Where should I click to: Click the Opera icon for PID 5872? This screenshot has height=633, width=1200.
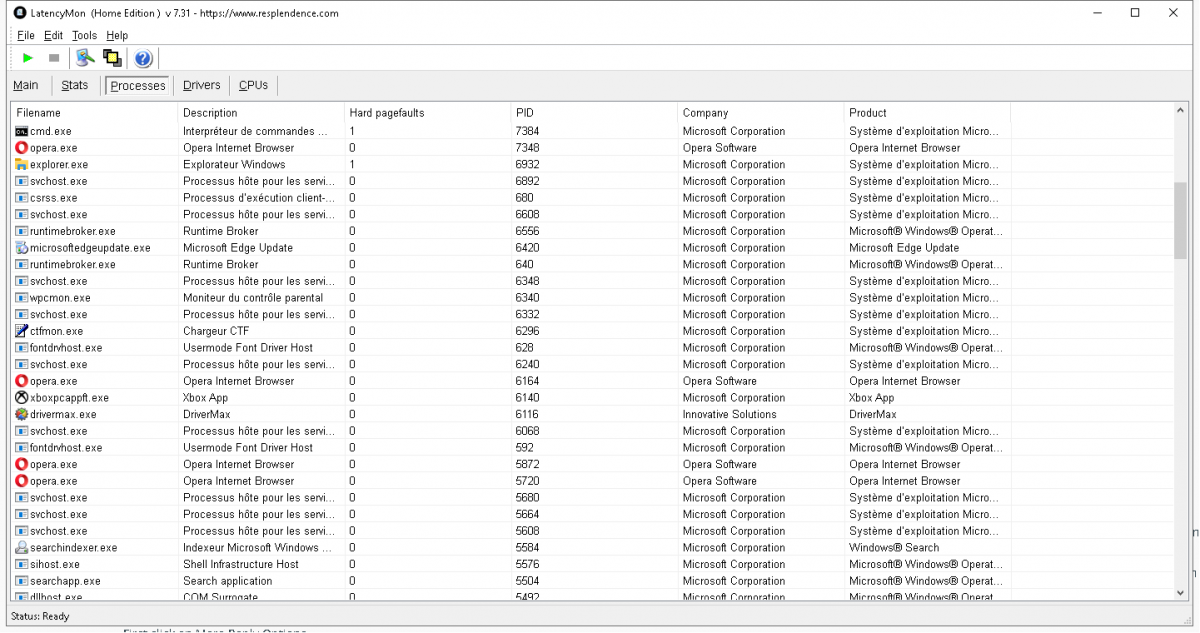click(22, 464)
